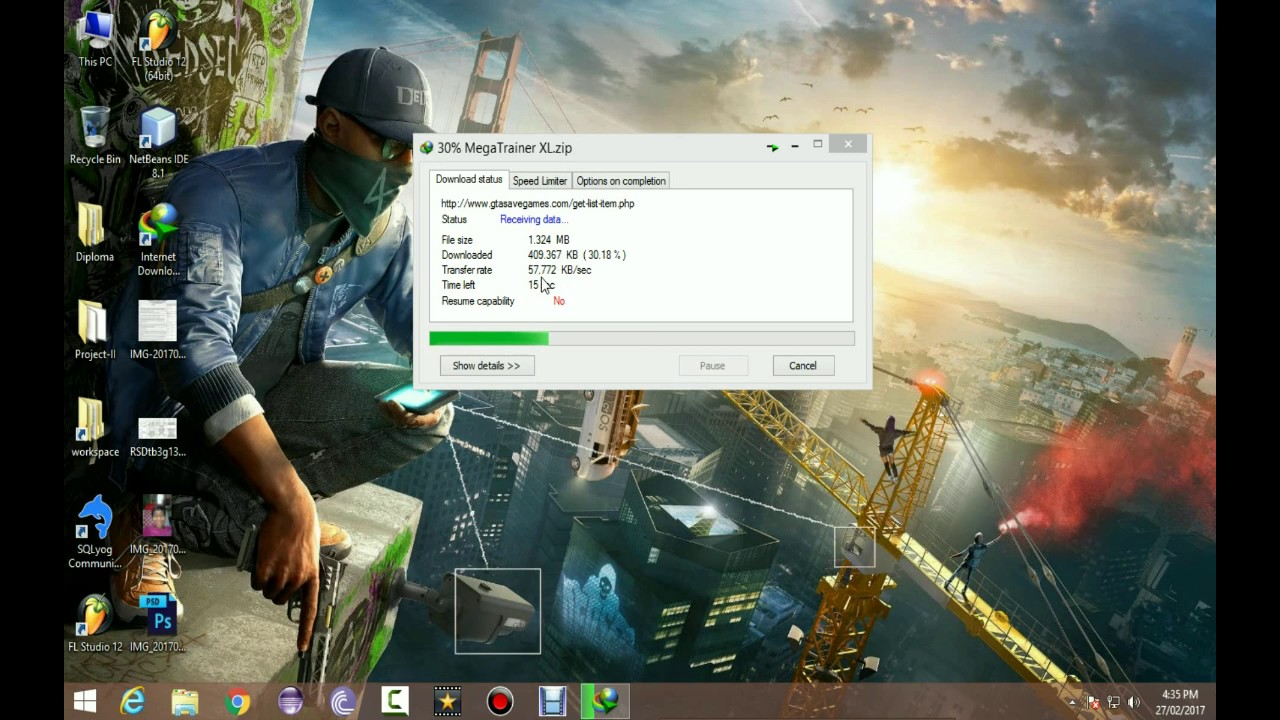Select the portrait photo next to SQLyog
The width and height of the screenshot is (1280, 720).
[158, 525]
